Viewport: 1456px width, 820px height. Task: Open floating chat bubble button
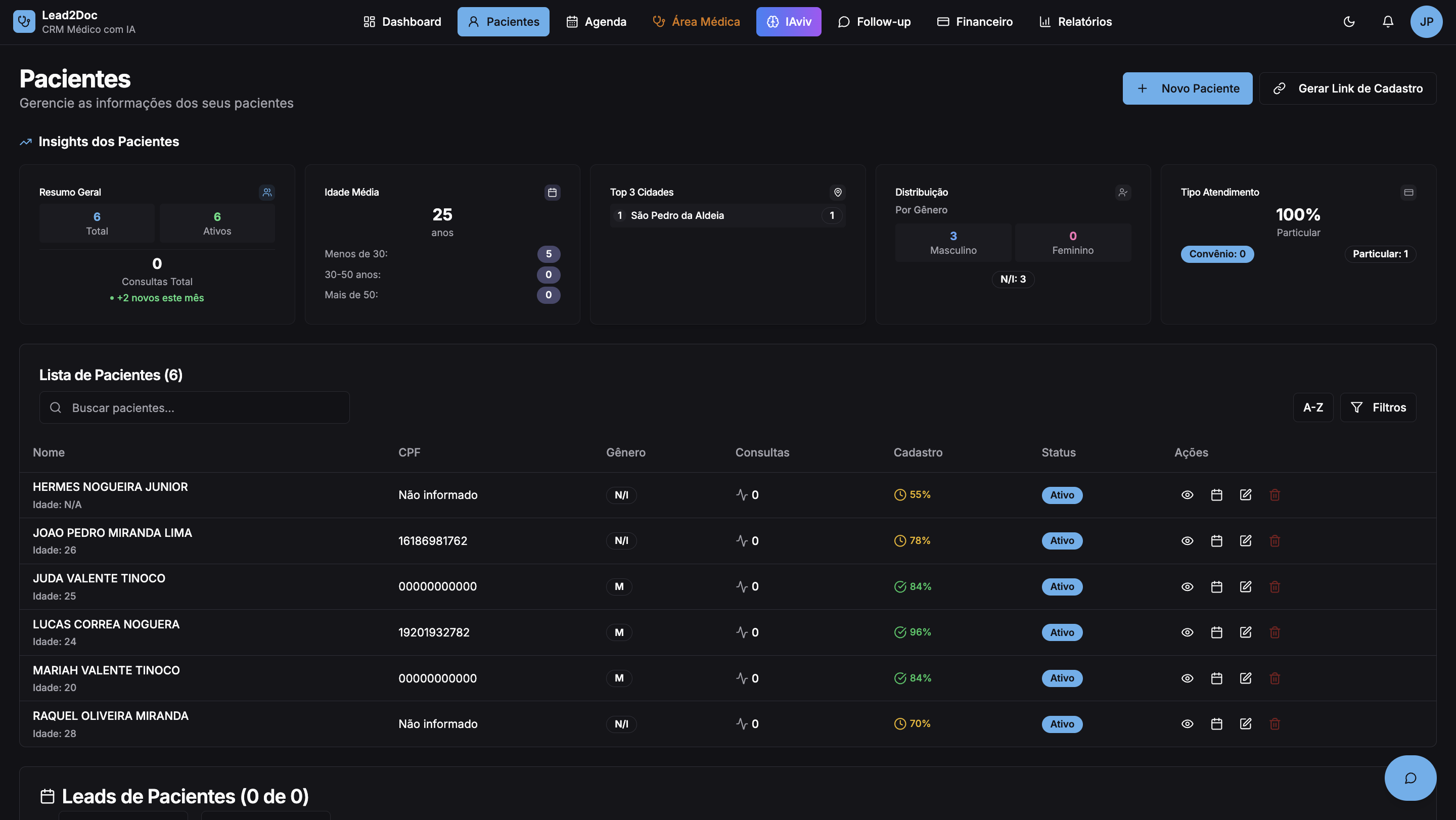(1409, 778)
